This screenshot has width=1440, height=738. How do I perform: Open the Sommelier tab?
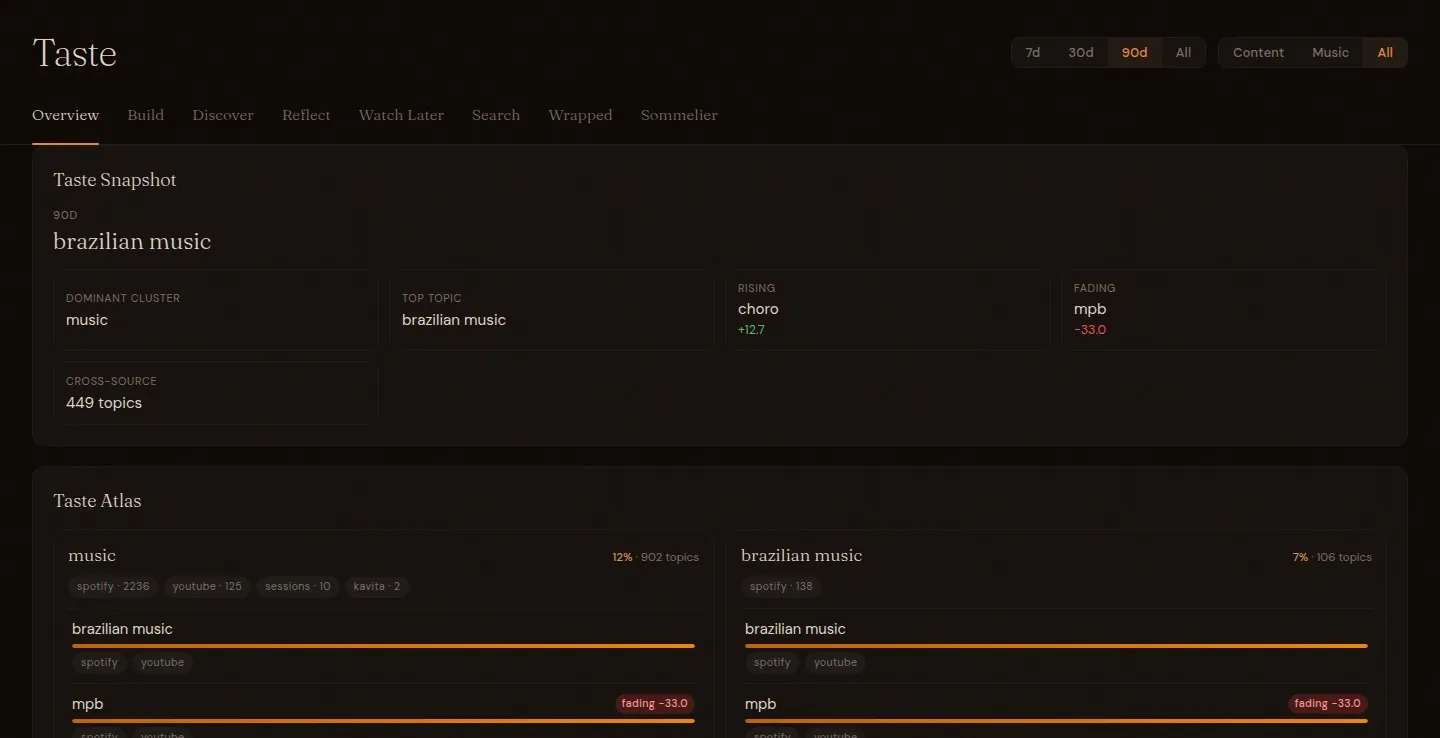(x=679, y=115)
